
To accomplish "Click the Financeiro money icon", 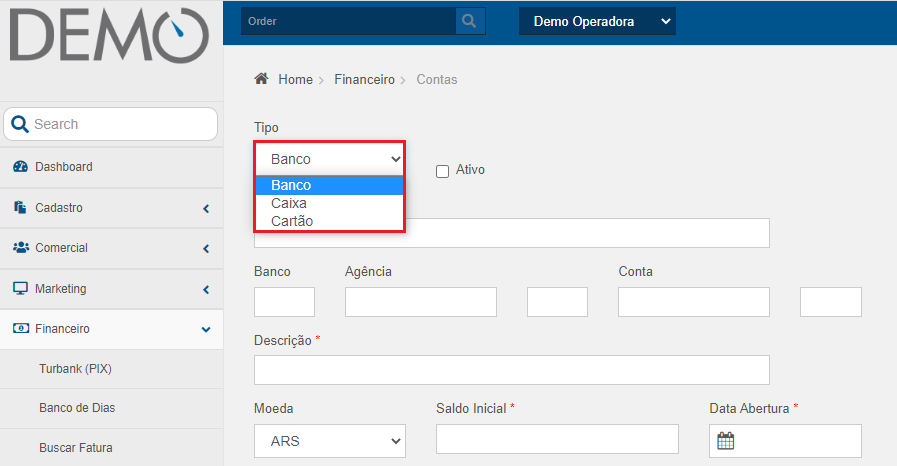I will coord(21,329).
